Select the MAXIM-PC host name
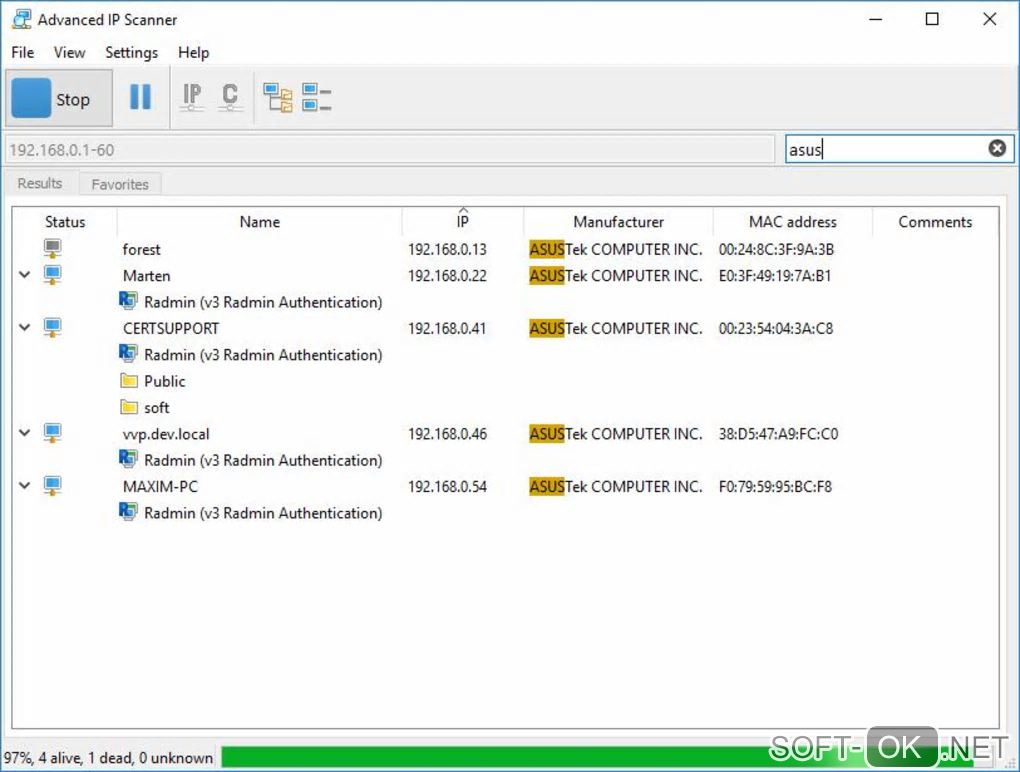The width and height of the screenshot is (1020, 772). pos(160,486)
